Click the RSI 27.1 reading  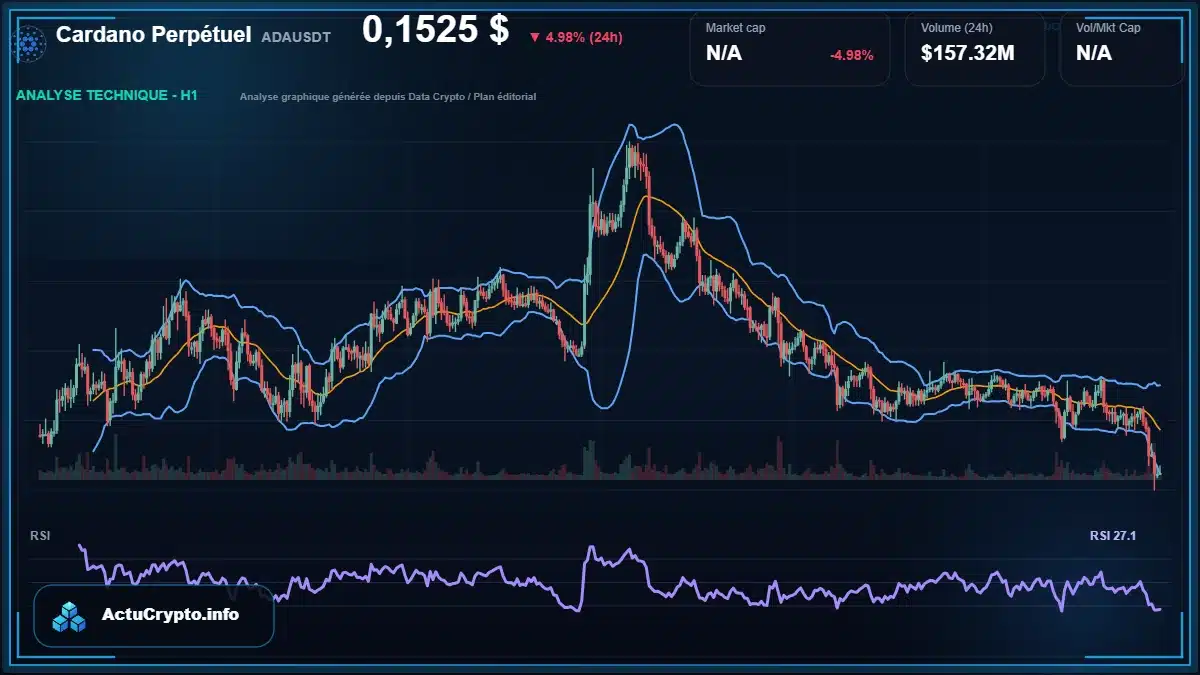click(x=1113, y=536)
